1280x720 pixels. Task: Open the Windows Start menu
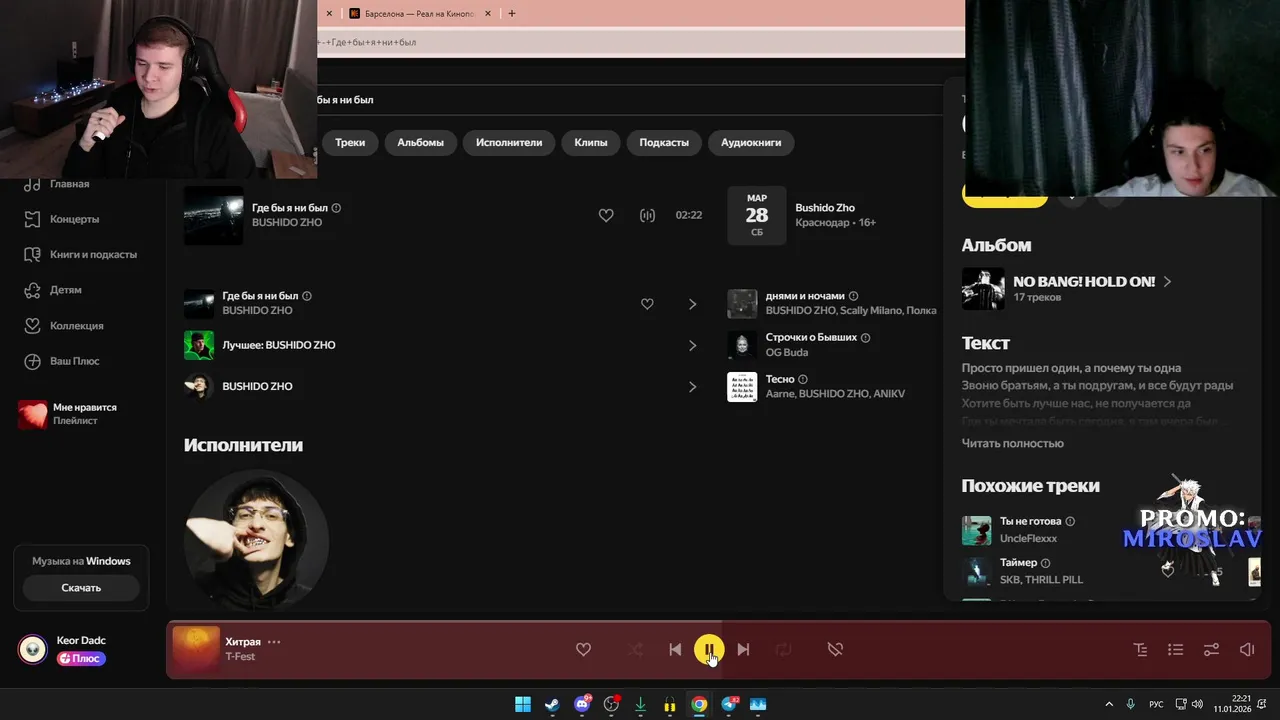point(522,704)
